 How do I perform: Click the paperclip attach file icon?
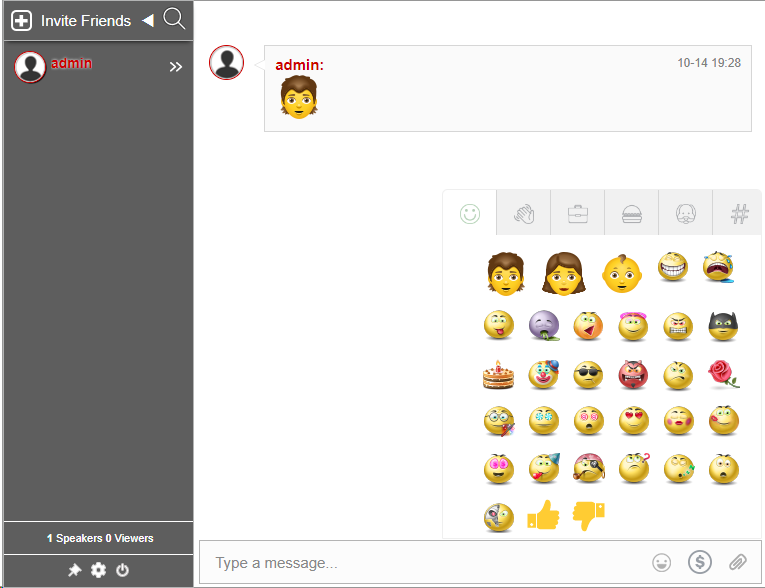(x=738, y=562)
